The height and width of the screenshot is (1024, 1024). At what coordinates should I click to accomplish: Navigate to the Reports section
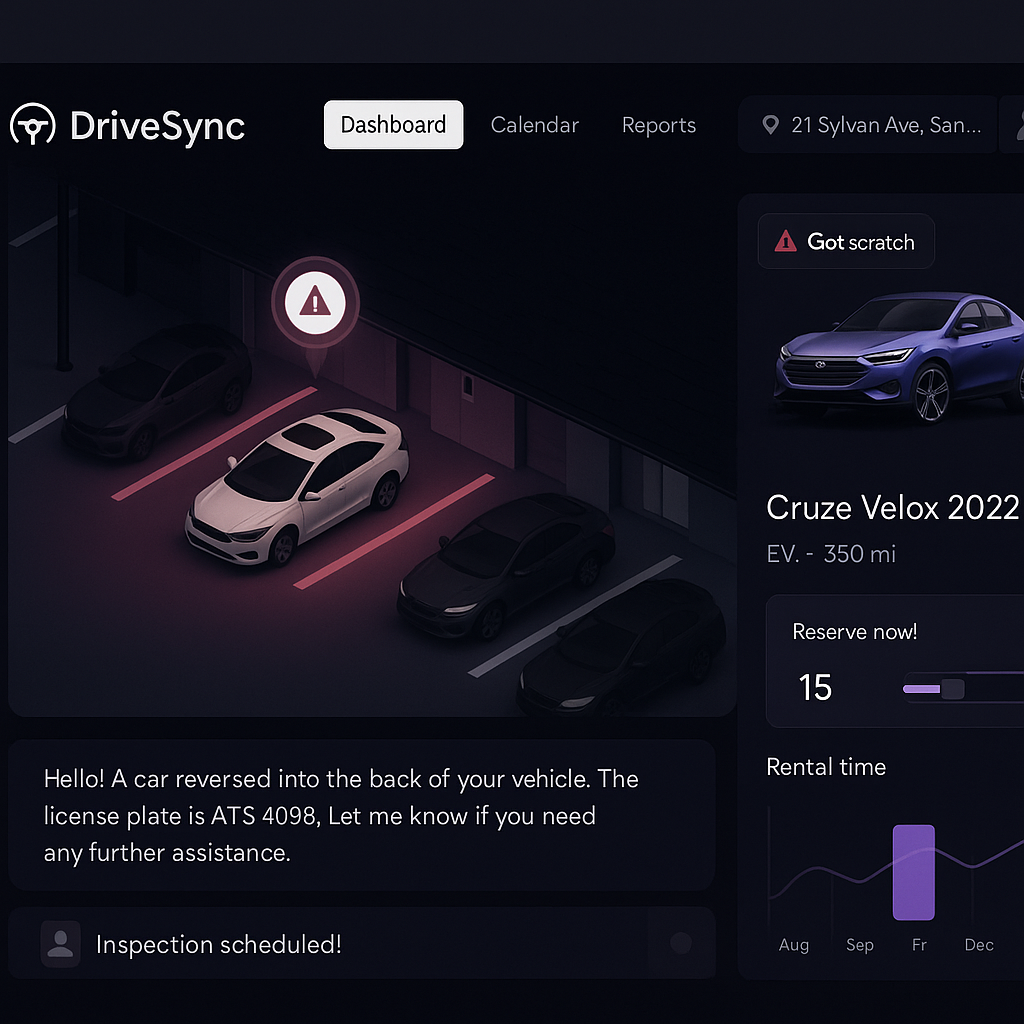click(x=659, y=124)
